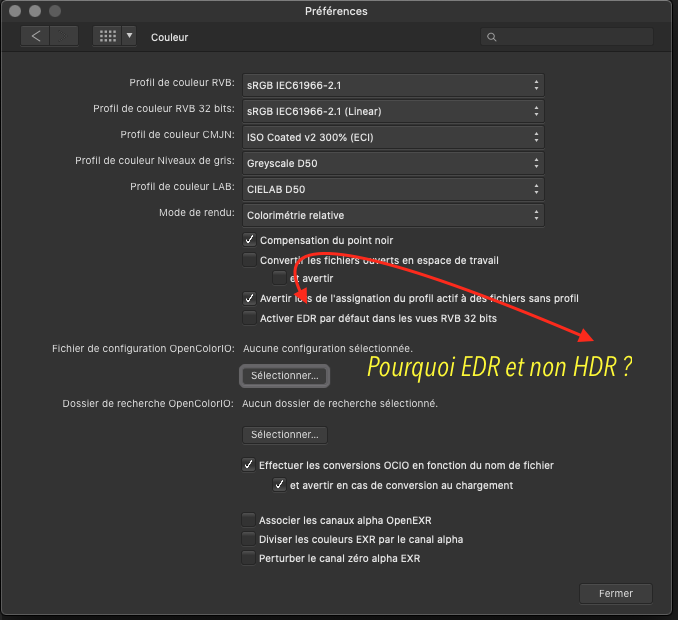Open the Profil de couleur LAB dropdown
Viewport: 678px width, 620px height.
pyautogui.click(x=393, y=189)
